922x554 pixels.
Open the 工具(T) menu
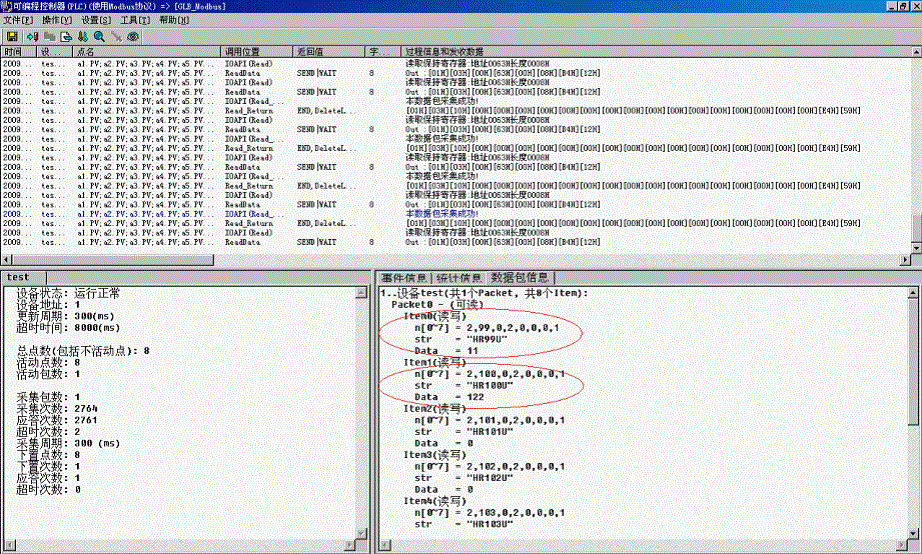click(x=135, y=20)
